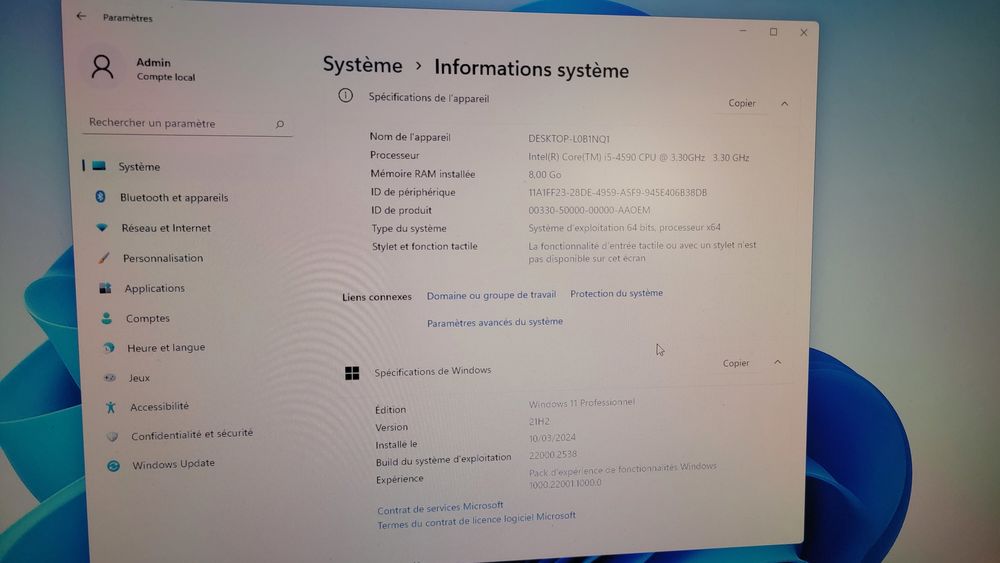1000x563 pixels.
Task: Click the Accessibilité figure icon
Action: (x=111, y=407)
